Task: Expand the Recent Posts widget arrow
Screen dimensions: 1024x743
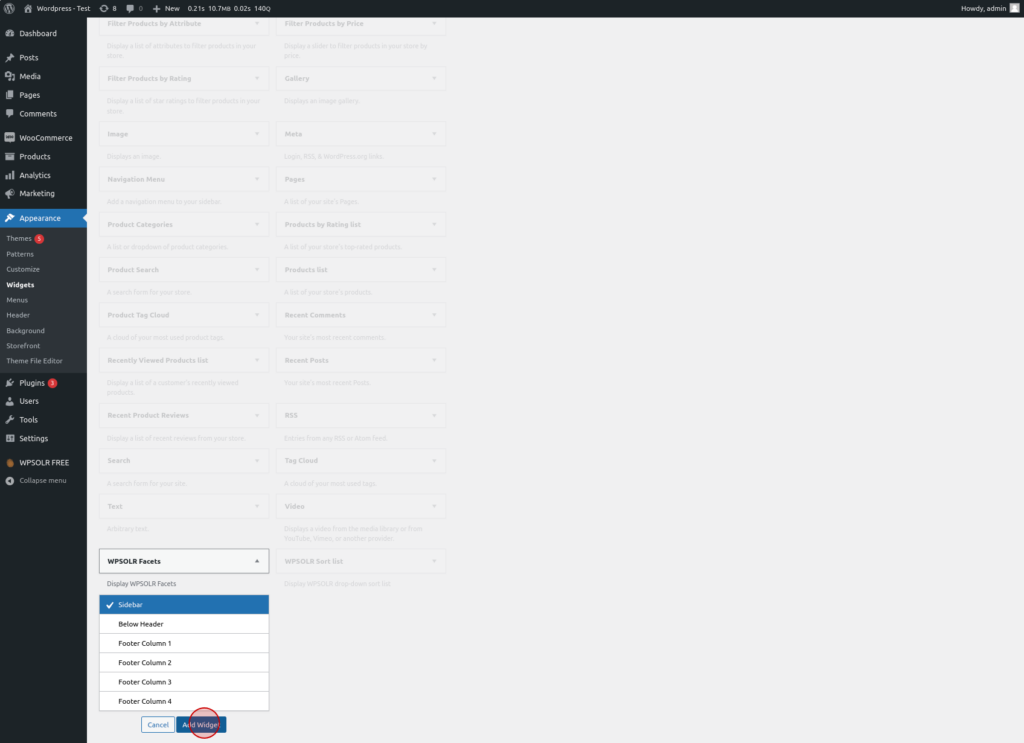Action: coord(434,360)
